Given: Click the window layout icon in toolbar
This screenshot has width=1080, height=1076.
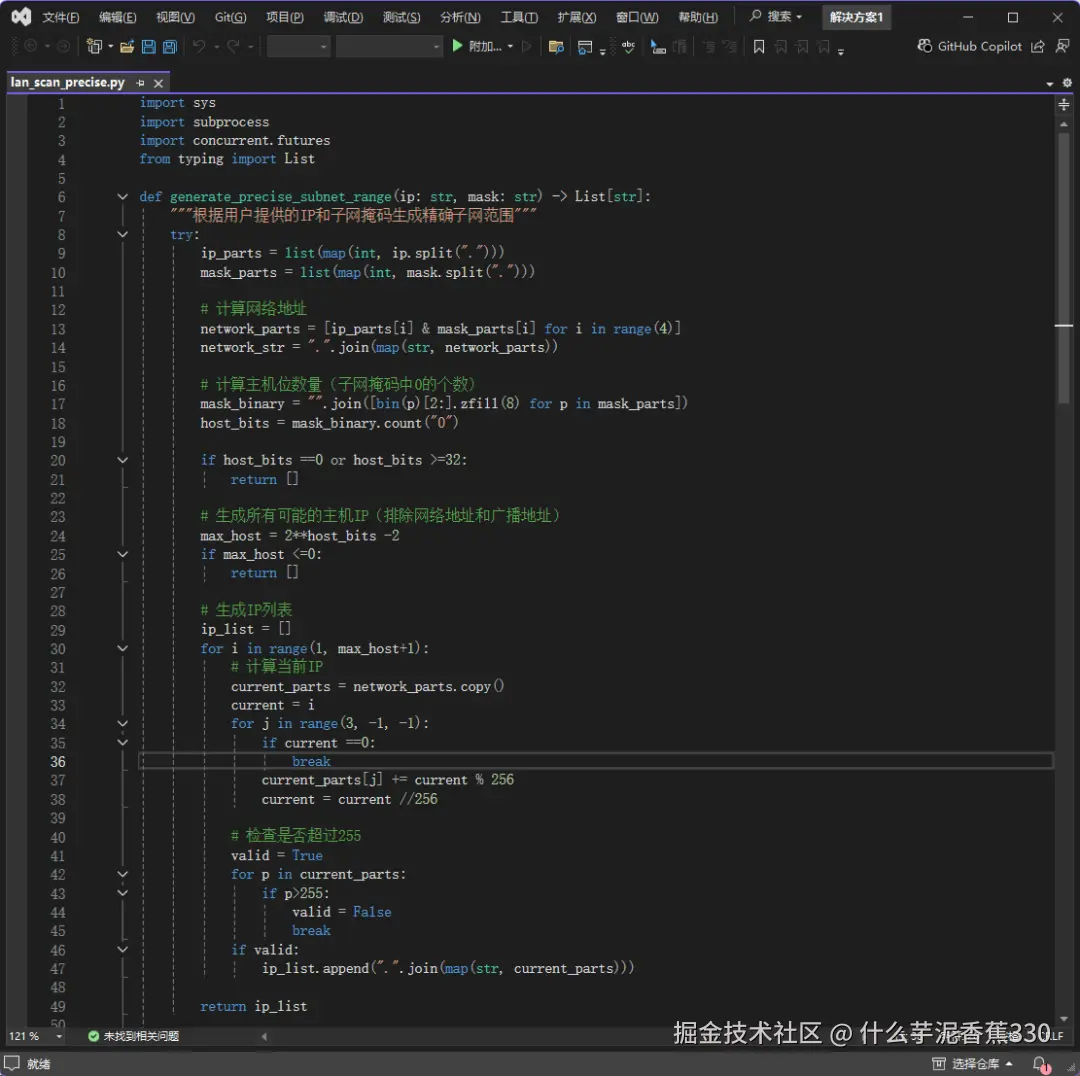Looking at the screenshot, I should coord(585,46).
